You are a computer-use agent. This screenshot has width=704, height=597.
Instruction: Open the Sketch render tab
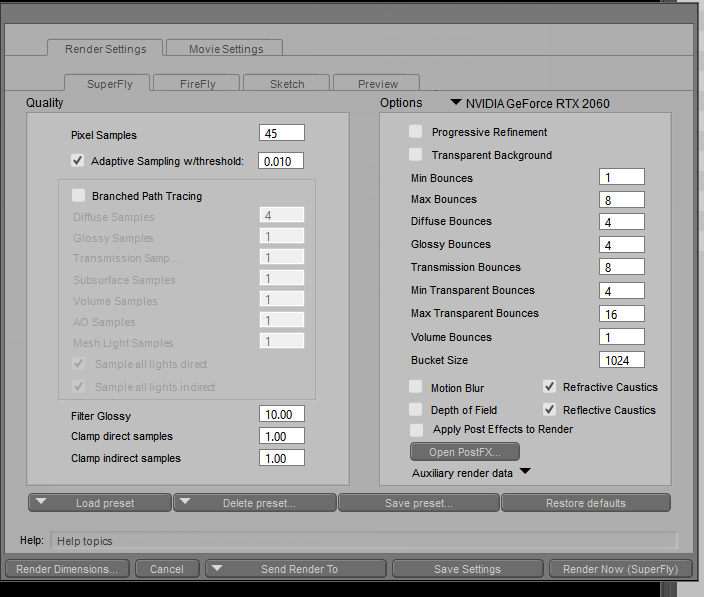(x=287, y=84)
